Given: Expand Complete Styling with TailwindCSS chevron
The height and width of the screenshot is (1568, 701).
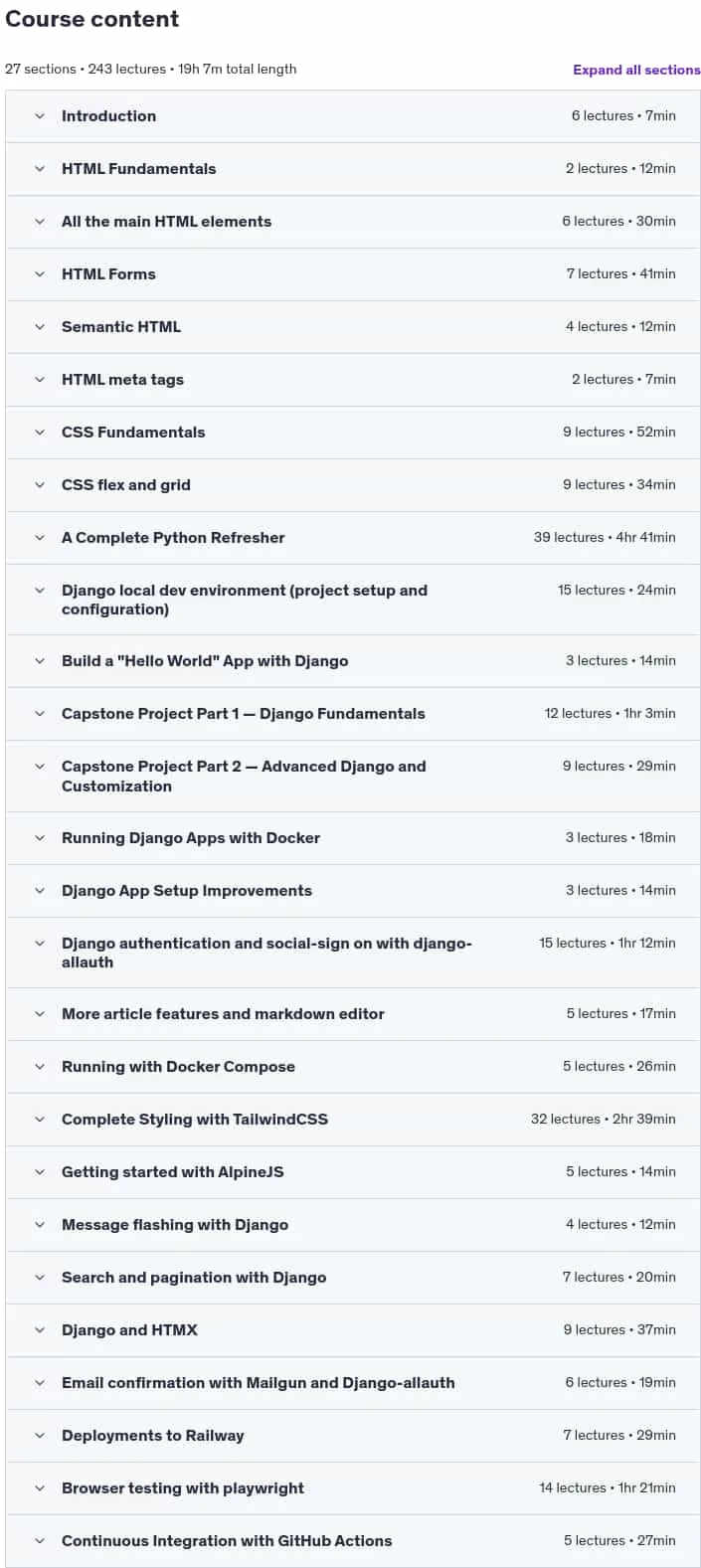Looking at the screenshot, I should 40,1120.
